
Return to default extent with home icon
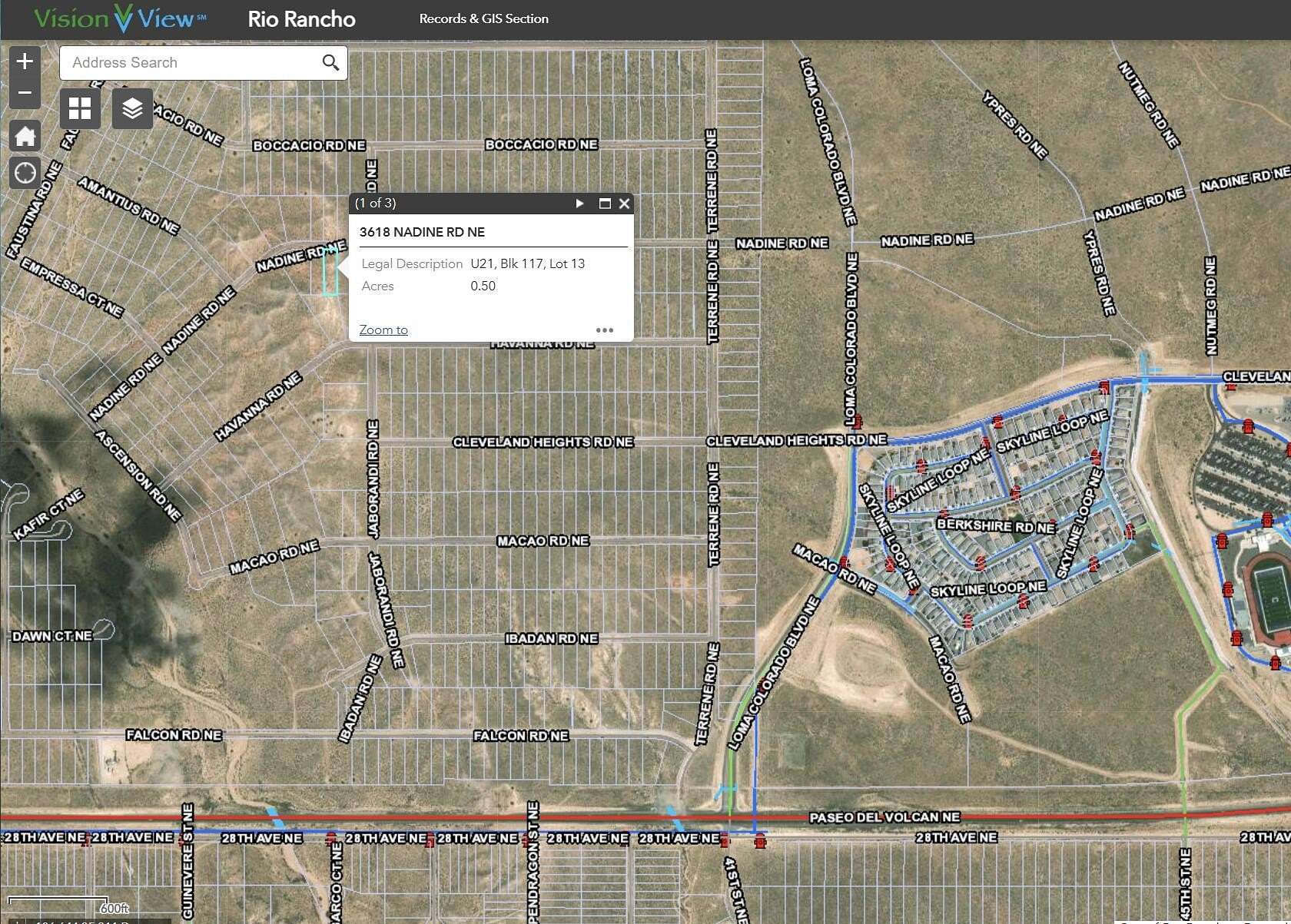click(24, 136)
